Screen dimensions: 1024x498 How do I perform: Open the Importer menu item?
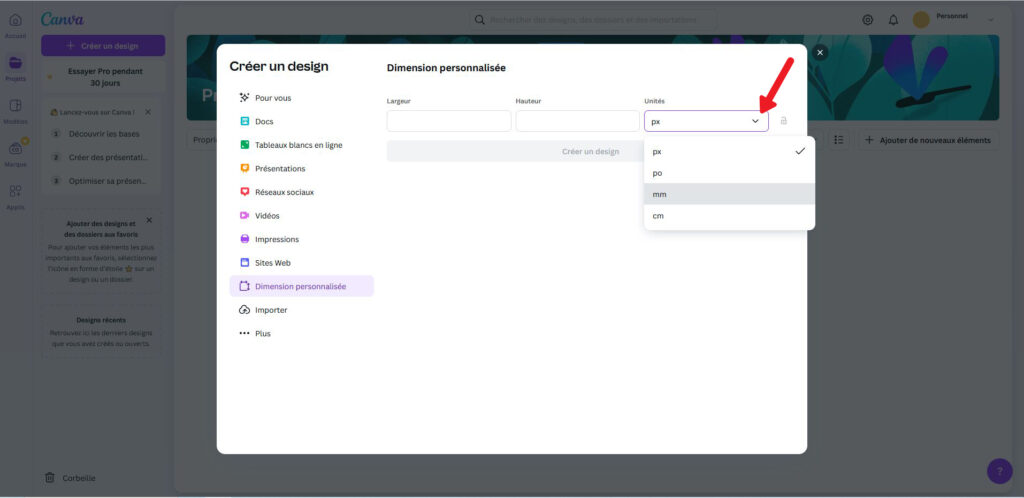271,310
